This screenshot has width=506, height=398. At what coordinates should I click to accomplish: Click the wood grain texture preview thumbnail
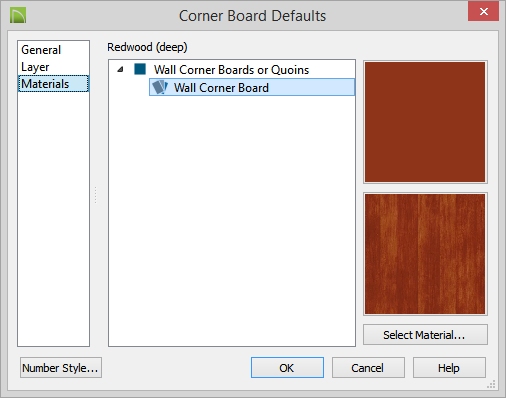click(x=425, y=254)
